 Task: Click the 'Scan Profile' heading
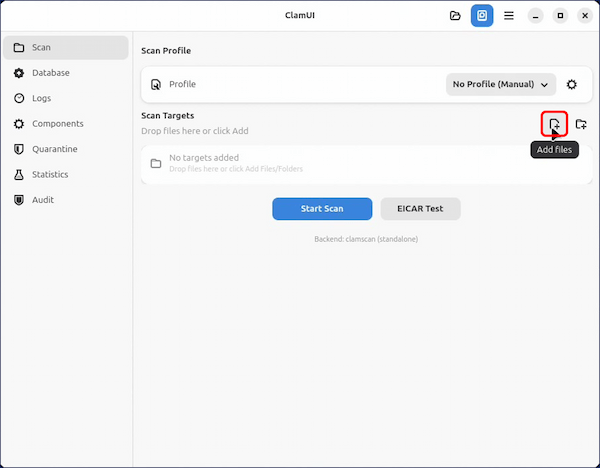pos(166,51)
